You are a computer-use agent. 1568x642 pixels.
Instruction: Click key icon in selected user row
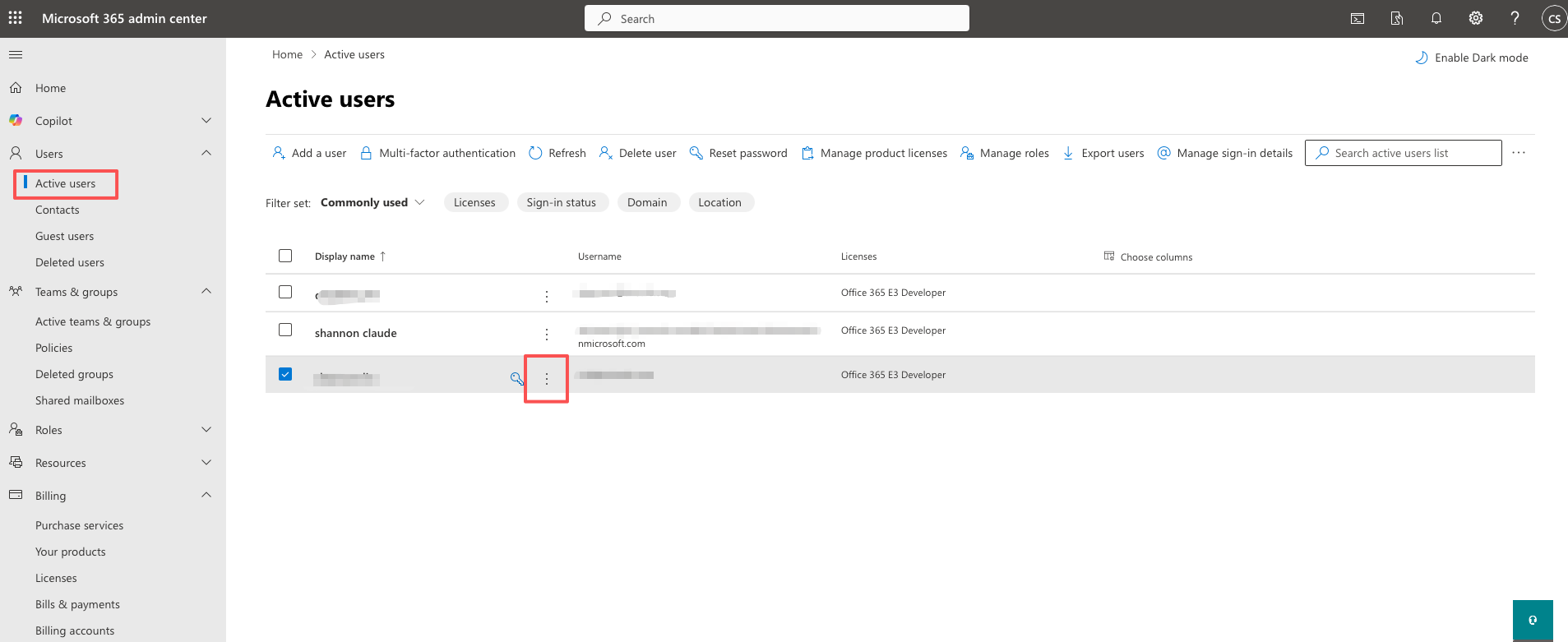click(x=516, y=378)
